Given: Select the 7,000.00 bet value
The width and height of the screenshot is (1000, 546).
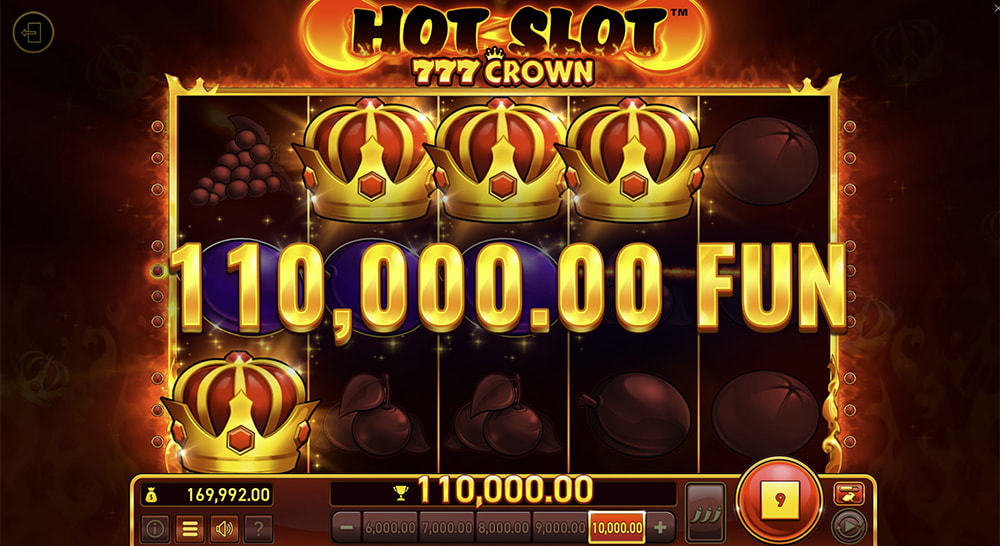Looking at the screenshot, I should click(x=446, y=528).
